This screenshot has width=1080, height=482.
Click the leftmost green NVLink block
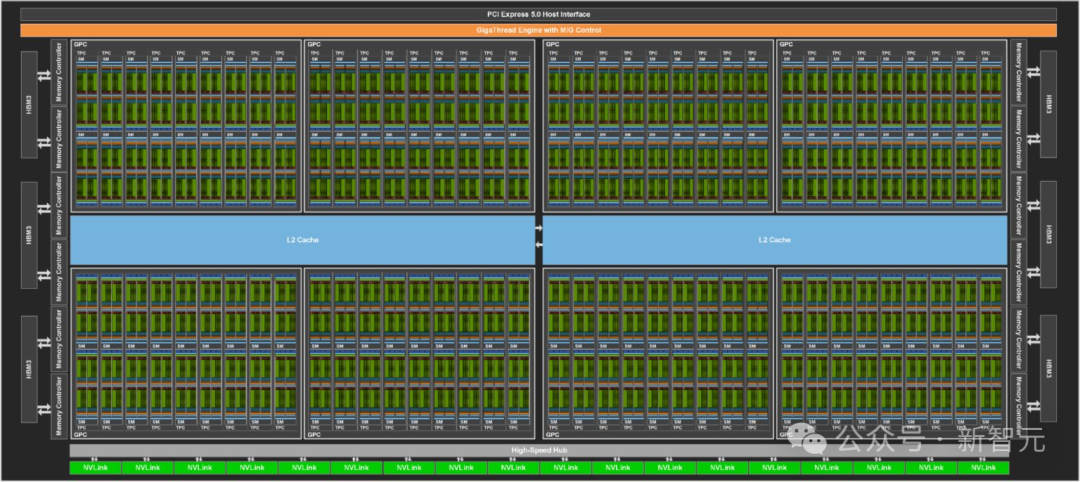click(x=95, y=468)
